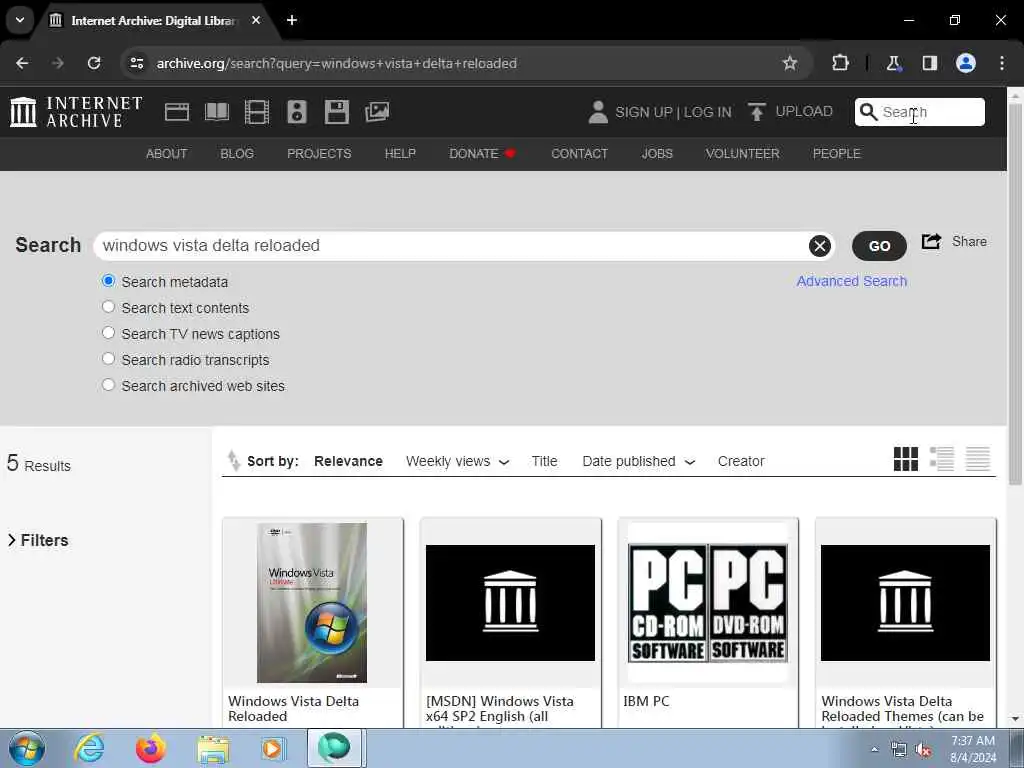Open the Windows Vista Delta Reloaded thumbnail
Viewport: 1024px width, 768px height.
[312, 602]
